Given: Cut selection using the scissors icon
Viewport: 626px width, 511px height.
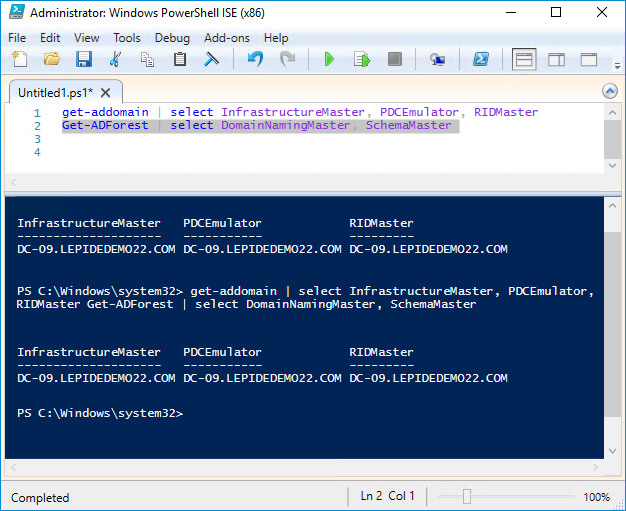Looking at the screenshot, I should pyautogui.click(x=115, y=59).
